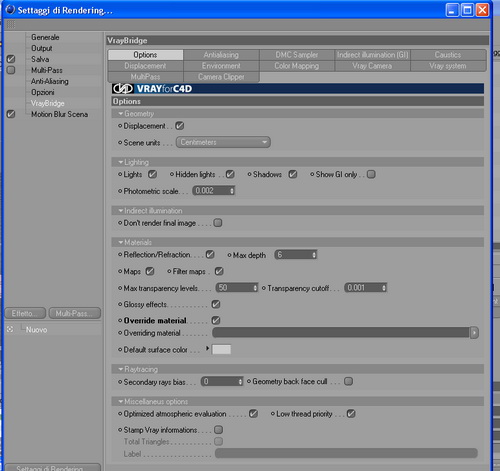Uncheck Override material checkbox
500x471 pixels.
pos(216,320)
